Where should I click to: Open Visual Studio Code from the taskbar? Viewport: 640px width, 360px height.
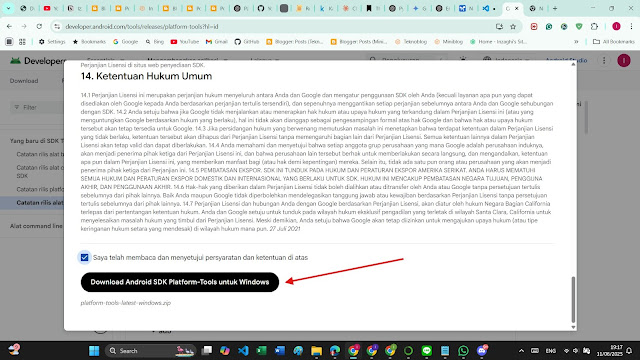[243, 351]
